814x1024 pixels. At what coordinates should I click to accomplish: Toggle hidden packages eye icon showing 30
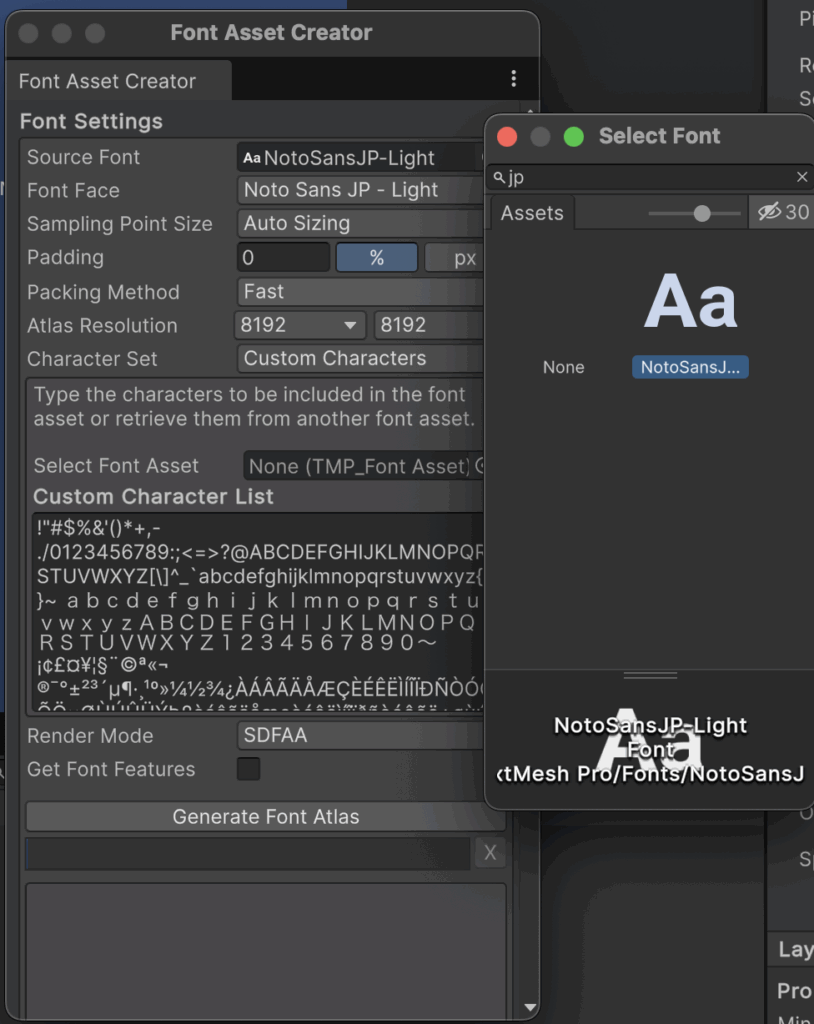pos(783,212)
